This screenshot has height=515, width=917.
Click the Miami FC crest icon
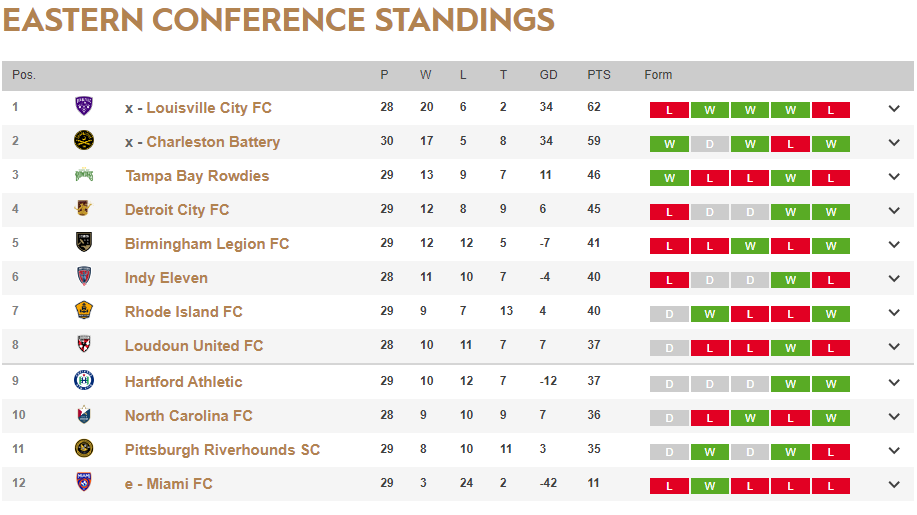pos(84,483)
